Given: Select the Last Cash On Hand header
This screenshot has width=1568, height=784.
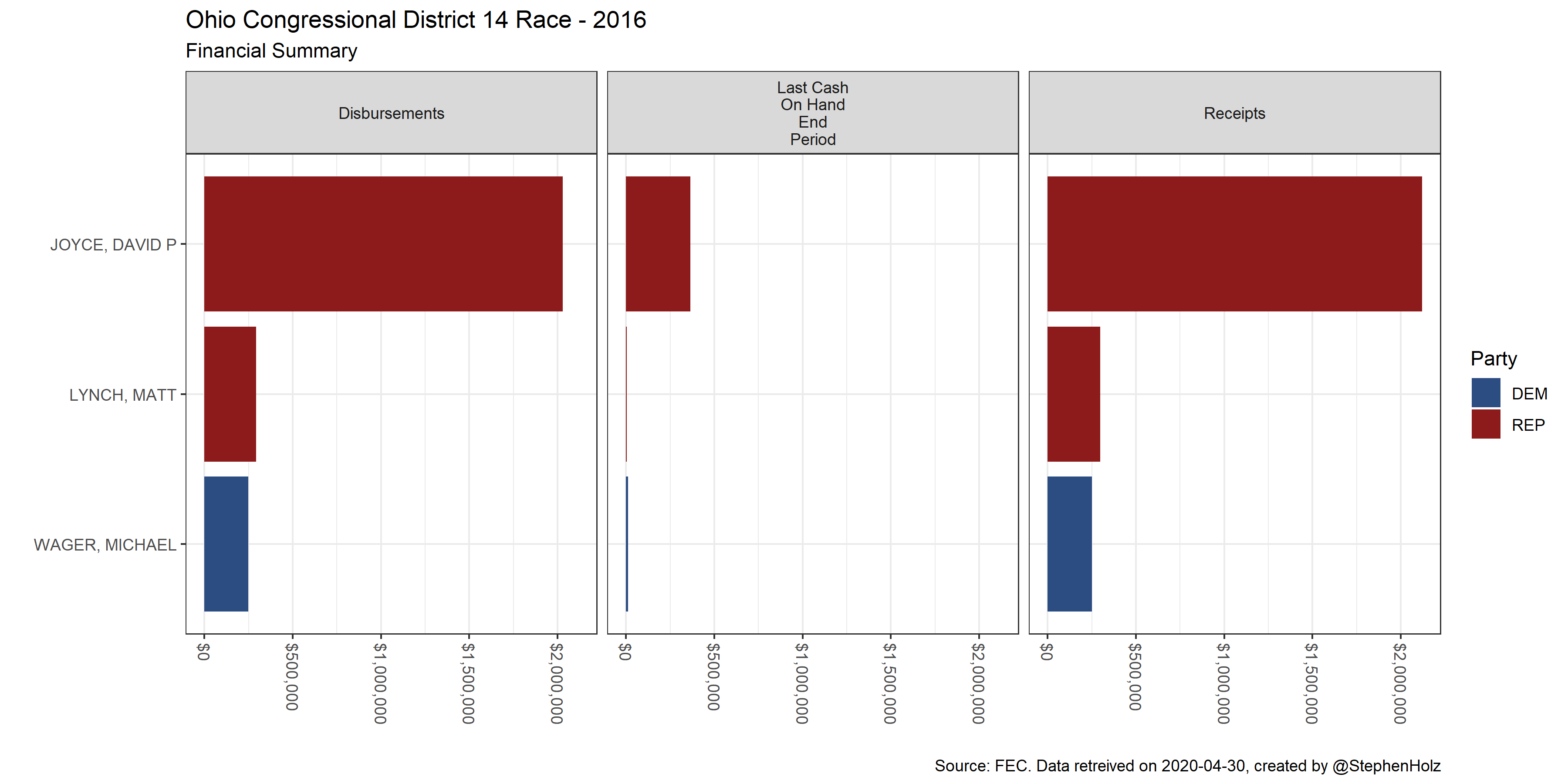Looking at the screenshot, I should [x=813, y=113].
